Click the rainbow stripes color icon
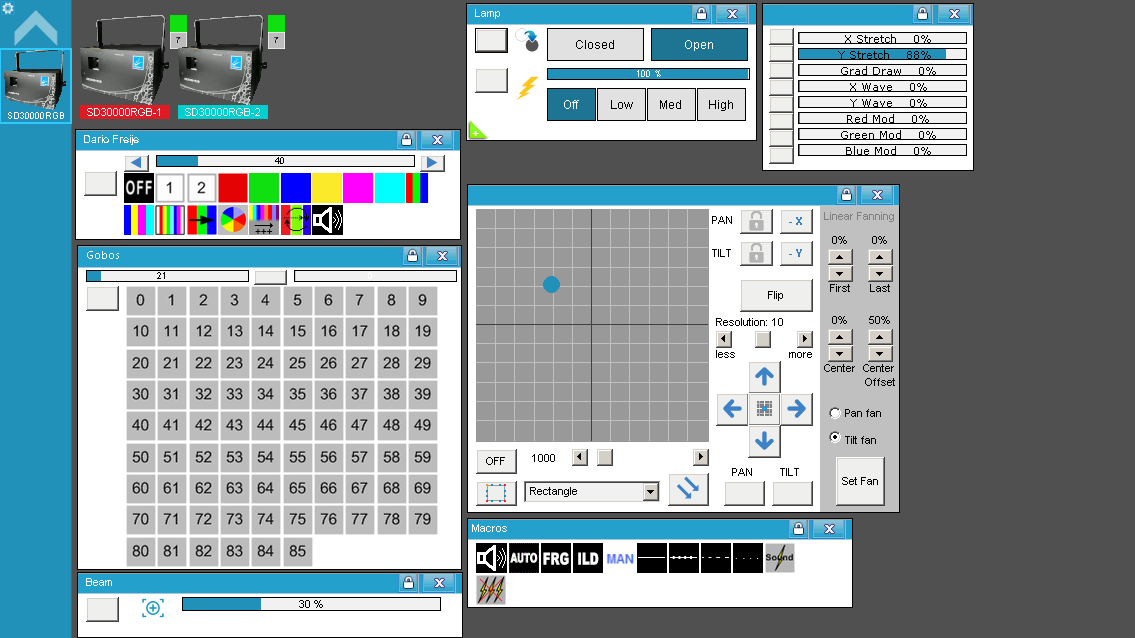 170,220
